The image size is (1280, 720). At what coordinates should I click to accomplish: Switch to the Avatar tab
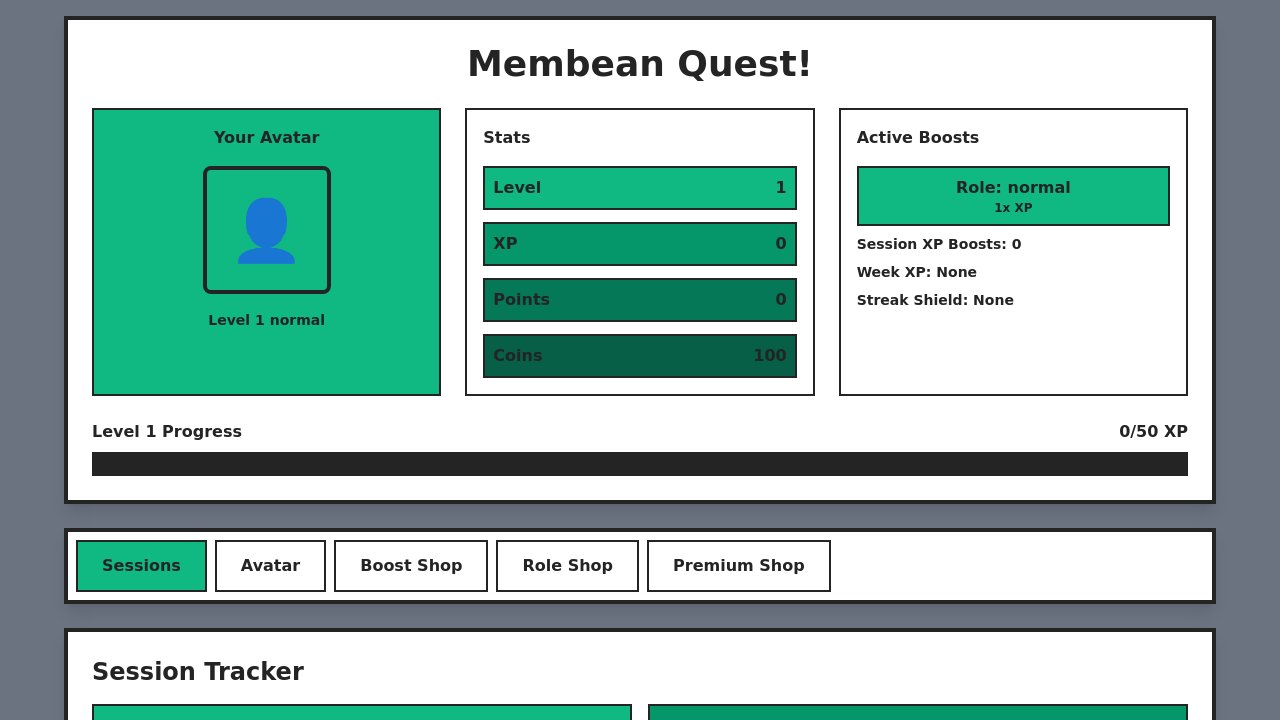[x=270, y=566]
